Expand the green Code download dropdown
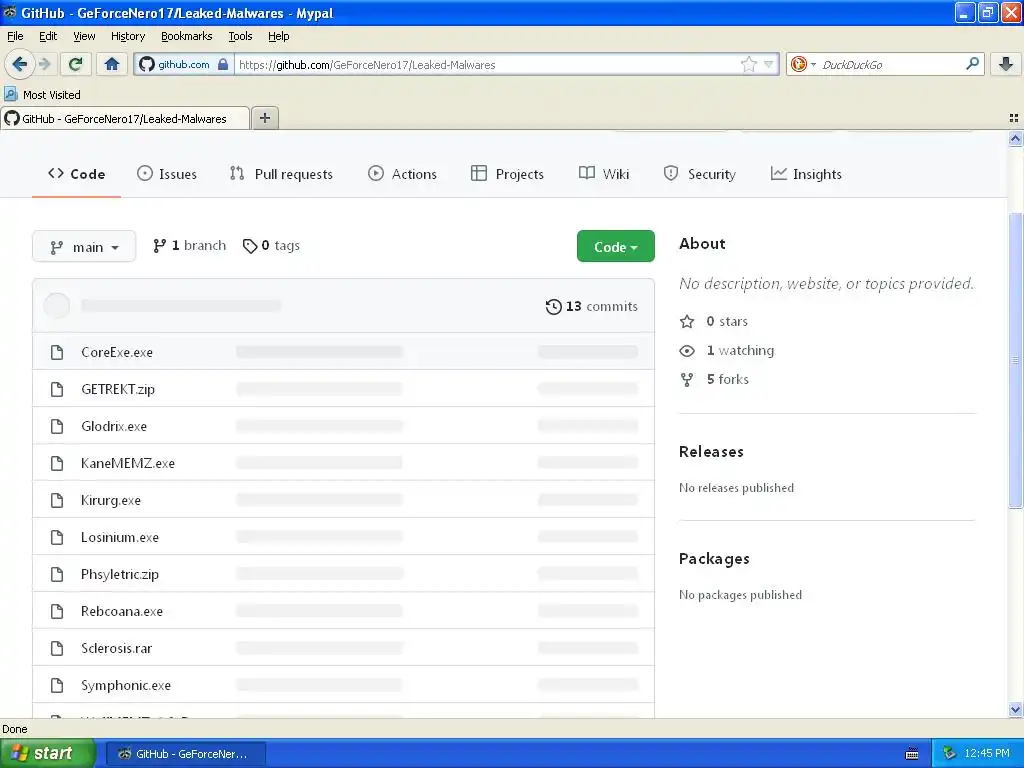Screen dimensions: 1024x768 coord(615,246)
